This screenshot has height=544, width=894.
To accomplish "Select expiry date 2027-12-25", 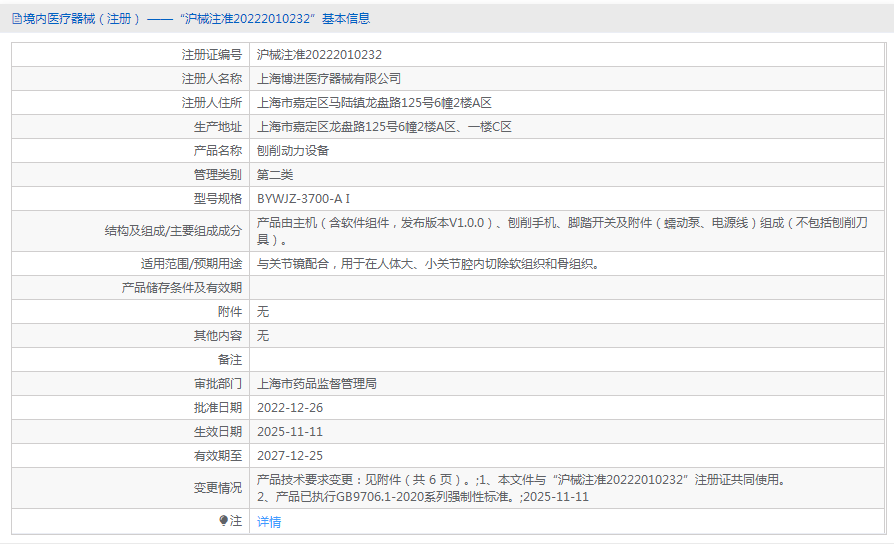I will point(290,456).
